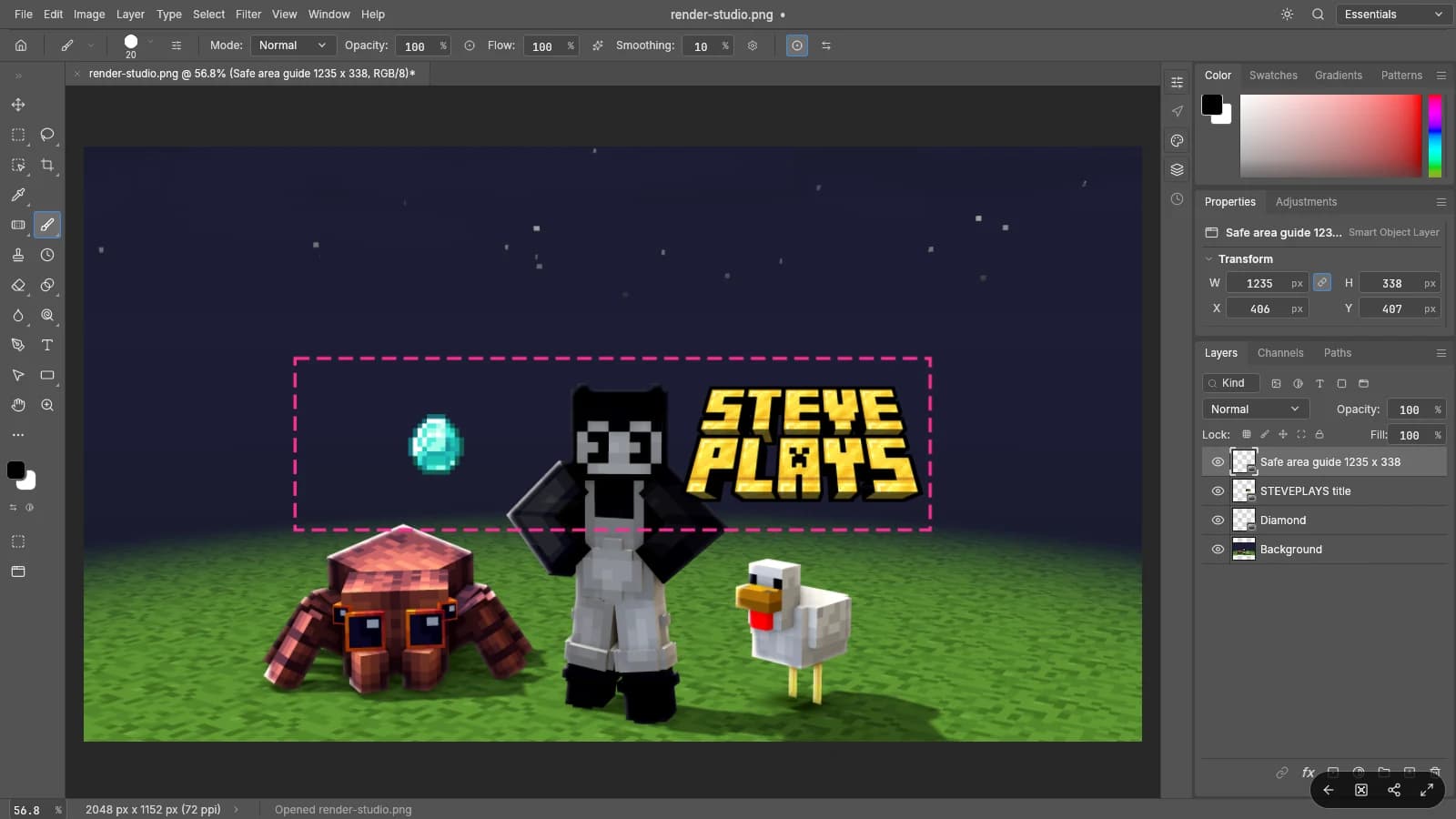Hide the Background layer
The height and width of the screenshot is (819, 1456).
coord(1218,550)
